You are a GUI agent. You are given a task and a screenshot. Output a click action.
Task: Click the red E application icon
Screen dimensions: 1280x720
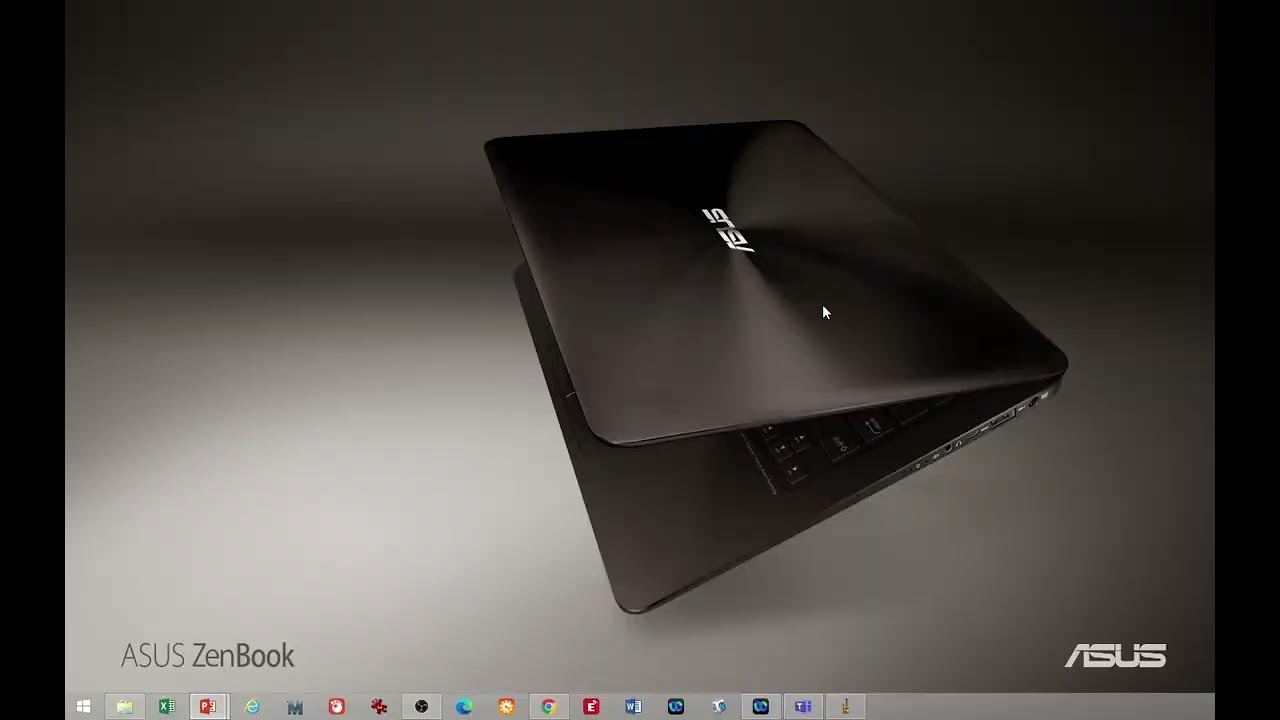pos(591,707)
